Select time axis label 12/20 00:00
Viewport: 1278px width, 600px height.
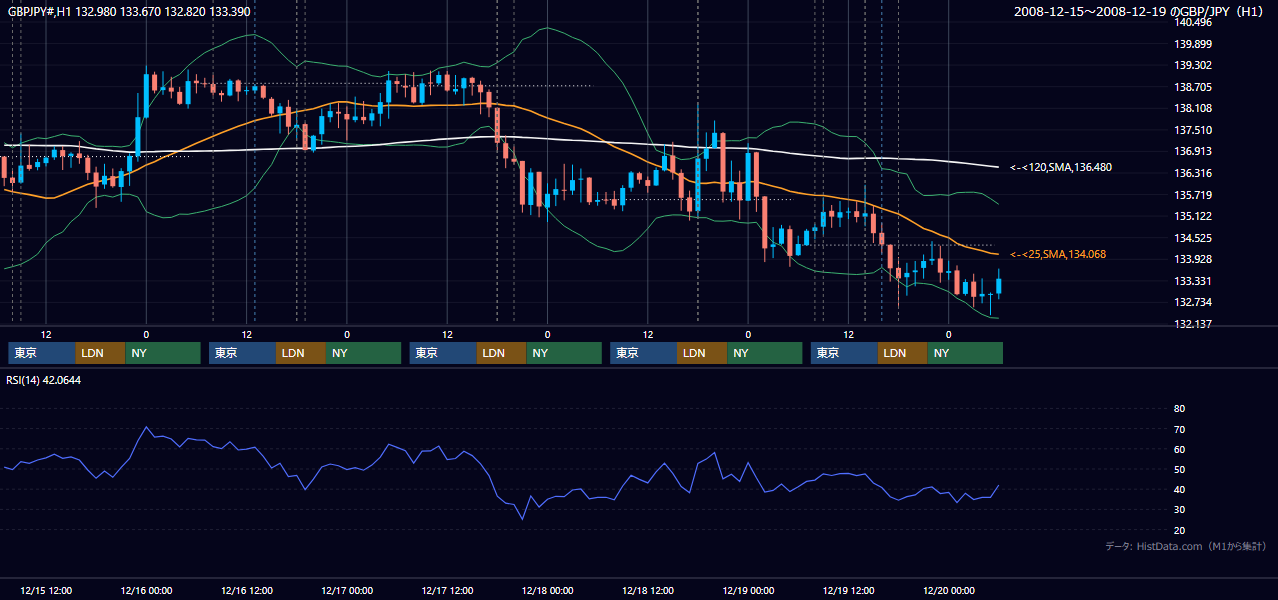(949, 590)
